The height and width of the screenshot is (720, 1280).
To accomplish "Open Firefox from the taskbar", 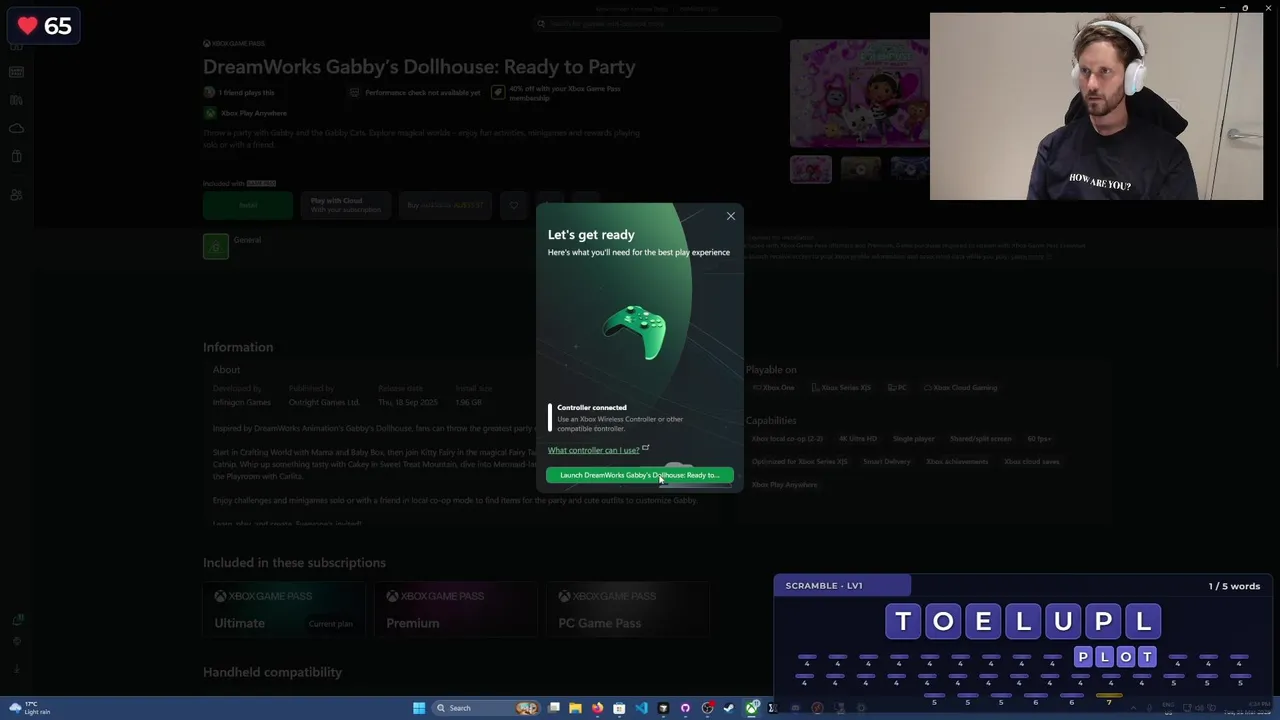I will pyautogui.click(x=597, y=708).
